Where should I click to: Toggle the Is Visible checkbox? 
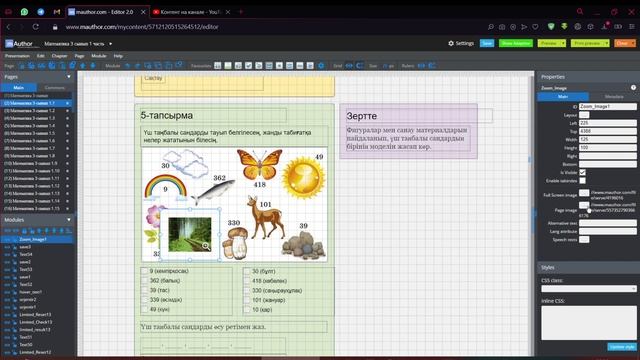(582, 172)
